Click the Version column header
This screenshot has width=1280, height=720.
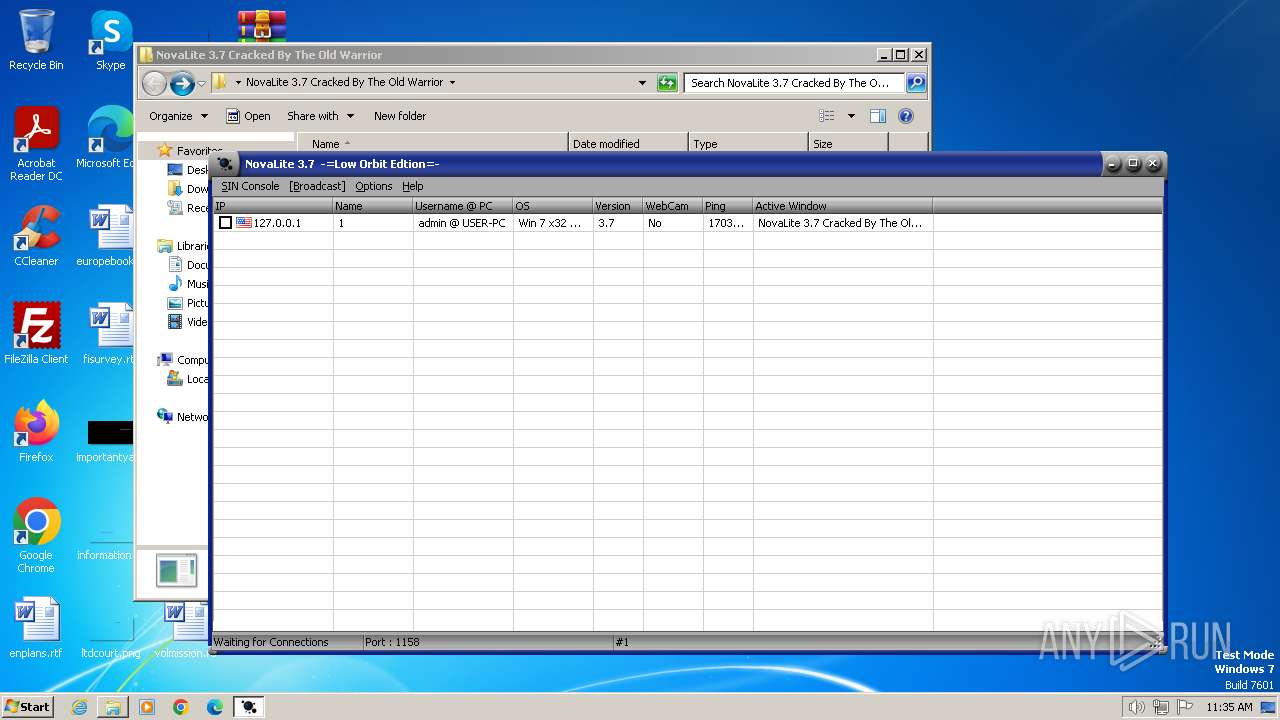(x=617, y=206)
